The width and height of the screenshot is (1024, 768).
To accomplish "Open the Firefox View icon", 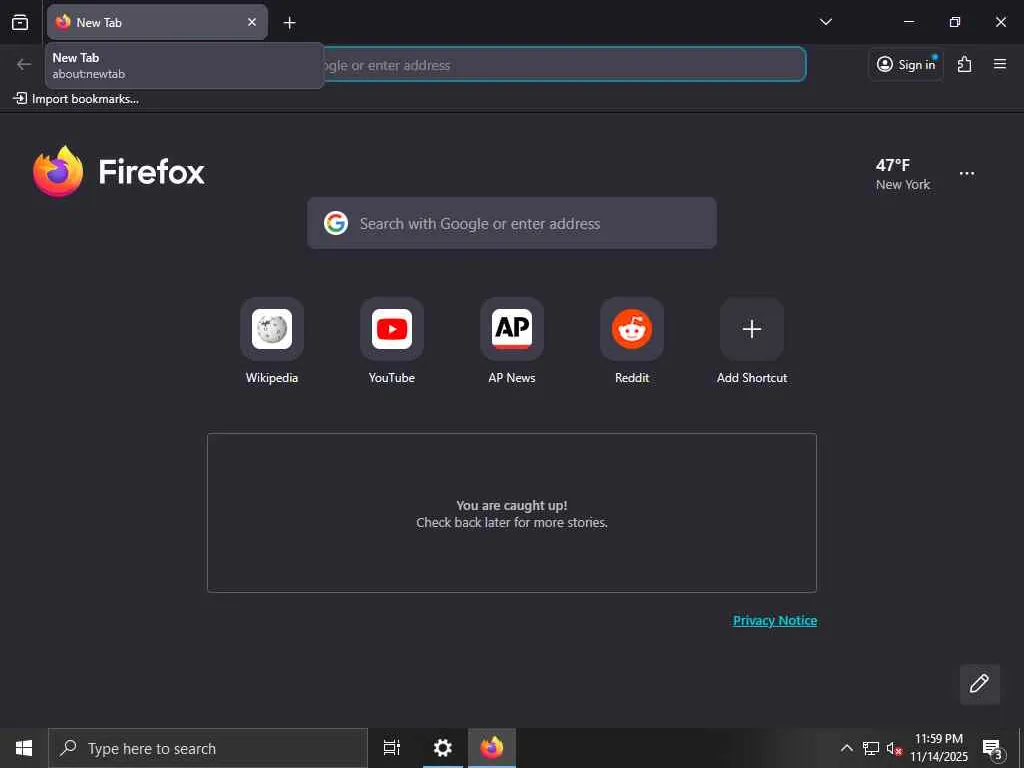I will tap(20, 22).
